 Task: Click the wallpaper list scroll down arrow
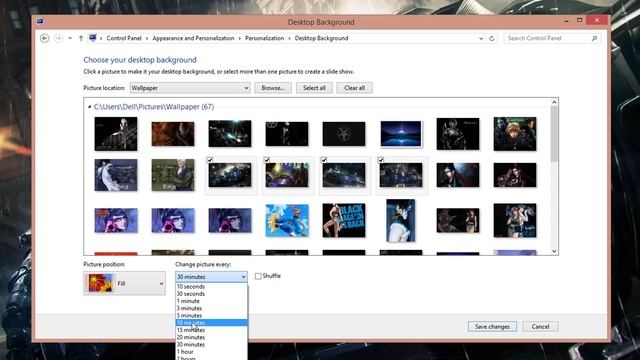click(x=554, y=251)
